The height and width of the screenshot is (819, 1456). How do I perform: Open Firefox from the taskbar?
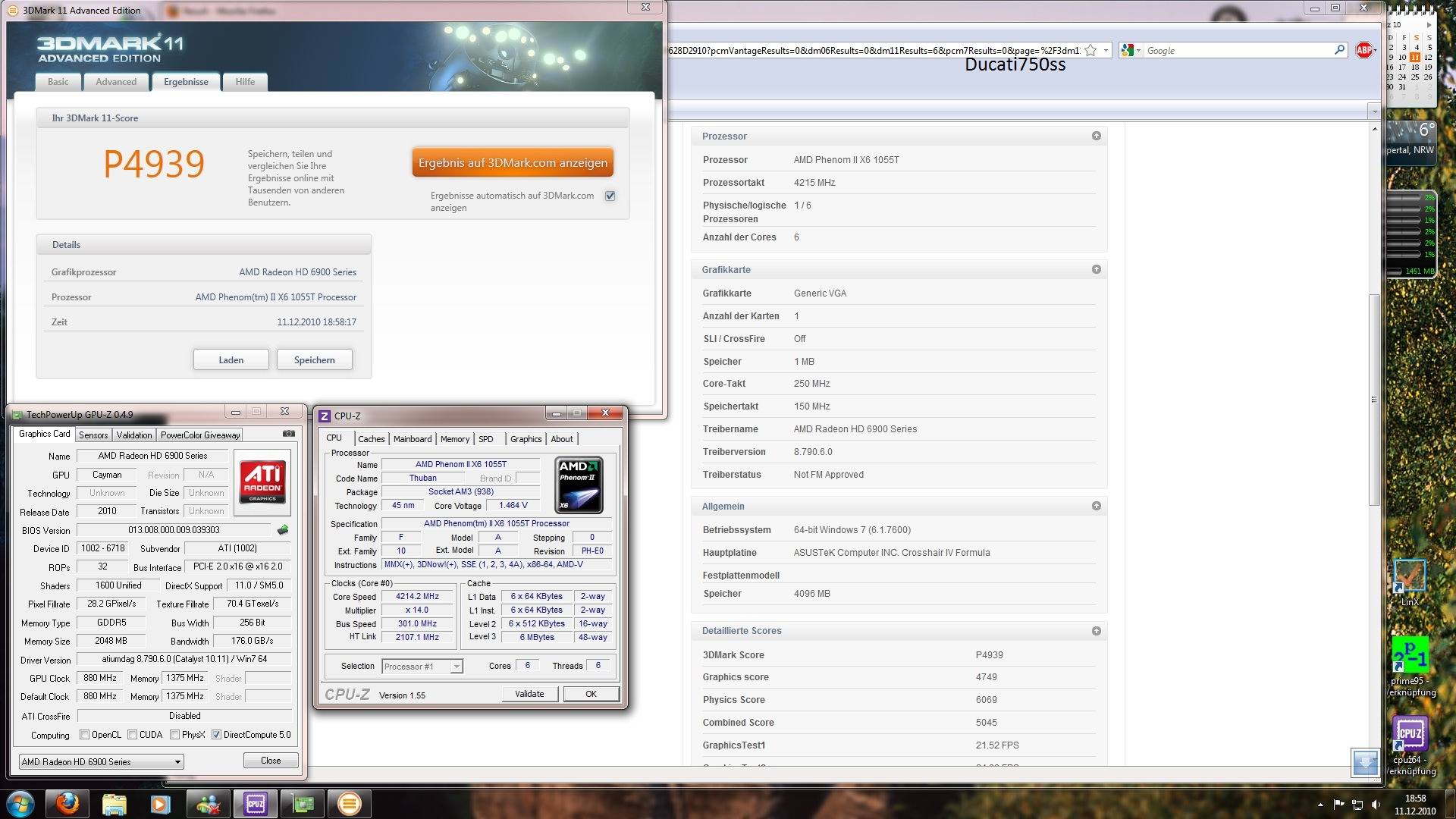pyautogui.click(x=67, y=803)
